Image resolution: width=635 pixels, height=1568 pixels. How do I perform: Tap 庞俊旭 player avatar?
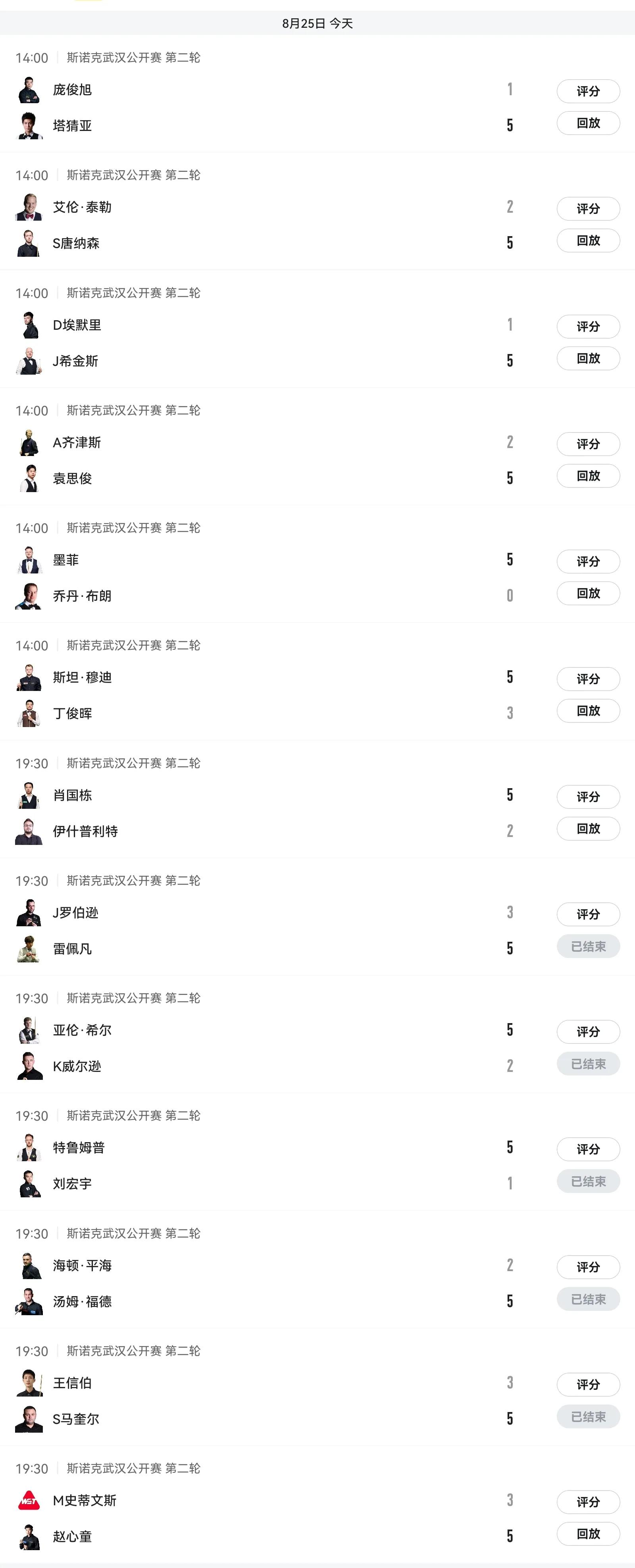(x=29, y=90)
